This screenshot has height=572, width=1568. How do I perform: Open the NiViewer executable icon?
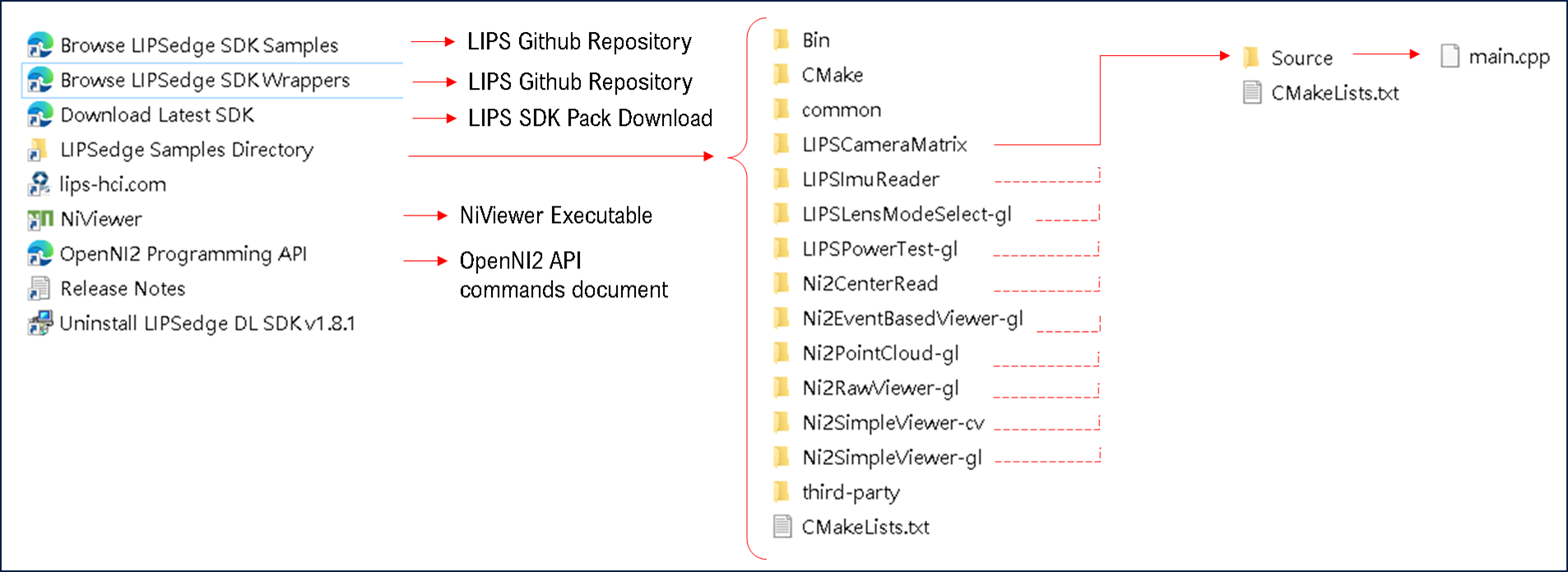(36, 219)
